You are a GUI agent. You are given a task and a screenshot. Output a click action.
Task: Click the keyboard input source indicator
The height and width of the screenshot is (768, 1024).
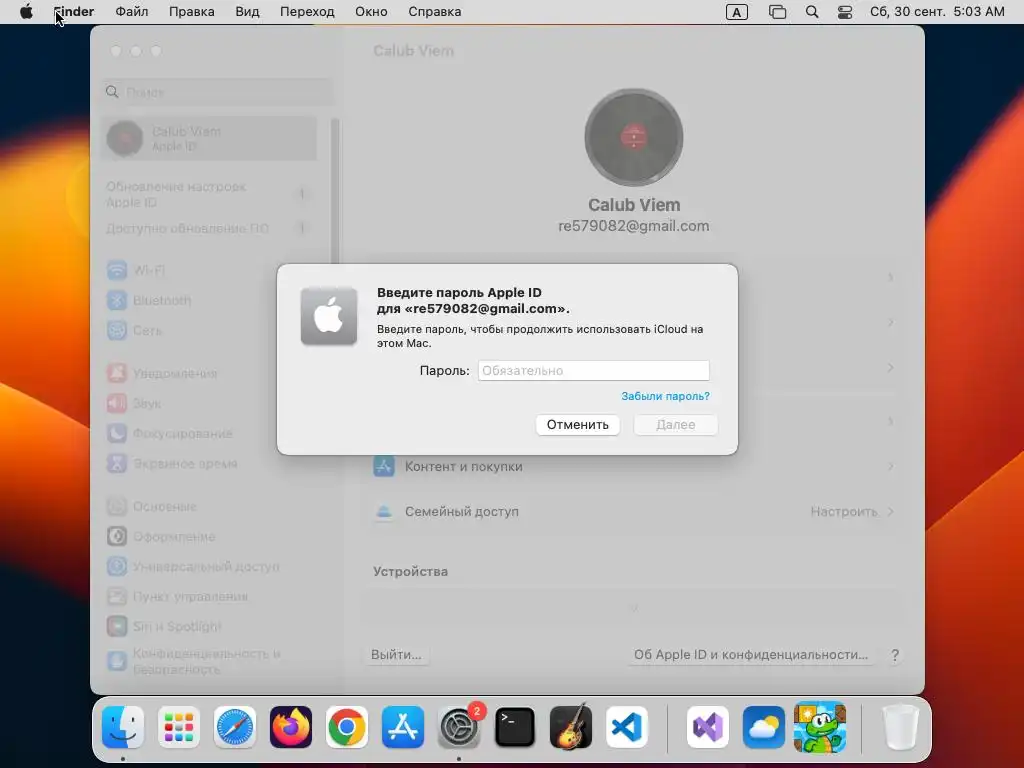pyautogui.click(x=737, y=12)
